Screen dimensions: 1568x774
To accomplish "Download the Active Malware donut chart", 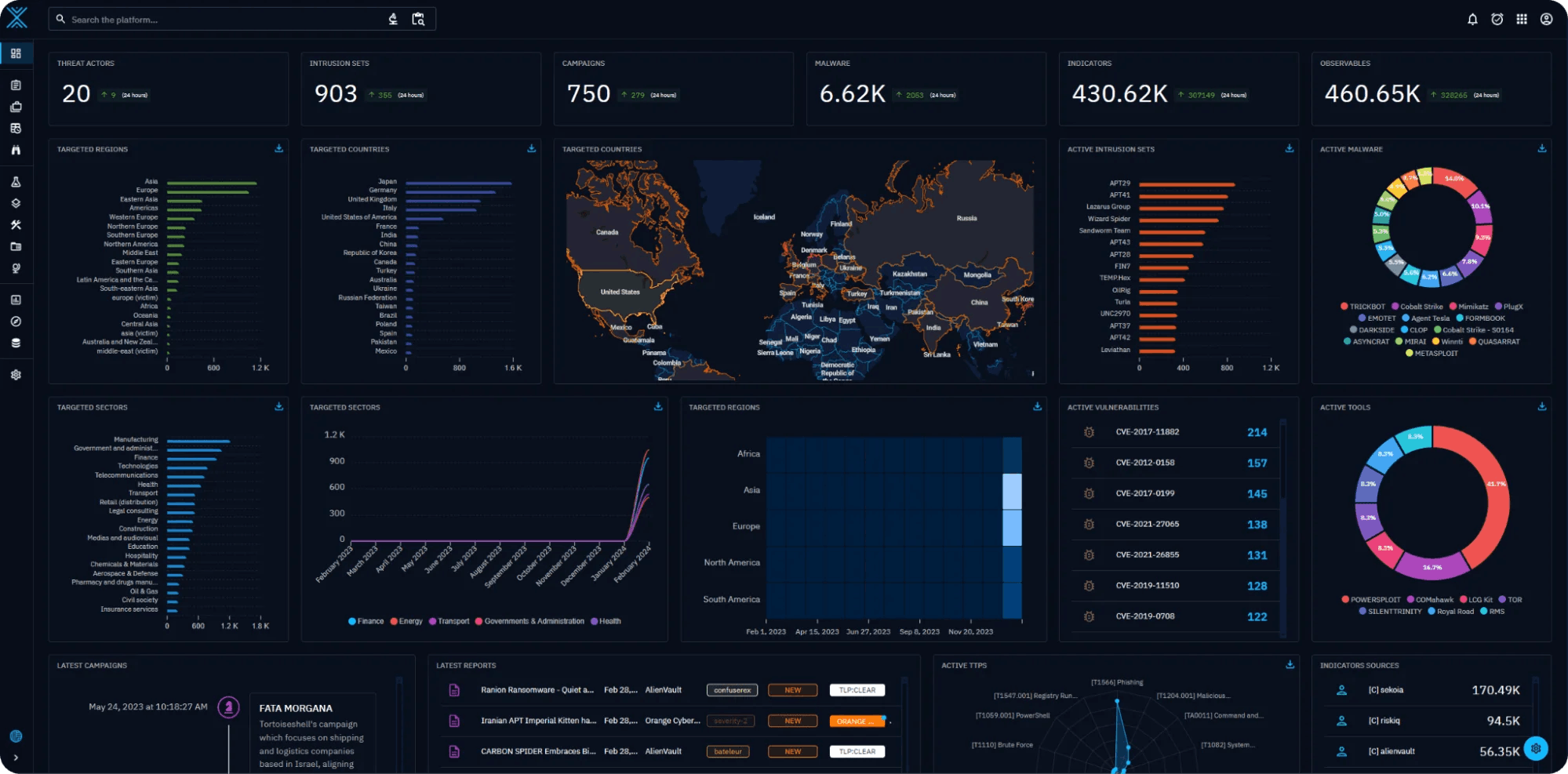I will click(x=1541, y=148).
